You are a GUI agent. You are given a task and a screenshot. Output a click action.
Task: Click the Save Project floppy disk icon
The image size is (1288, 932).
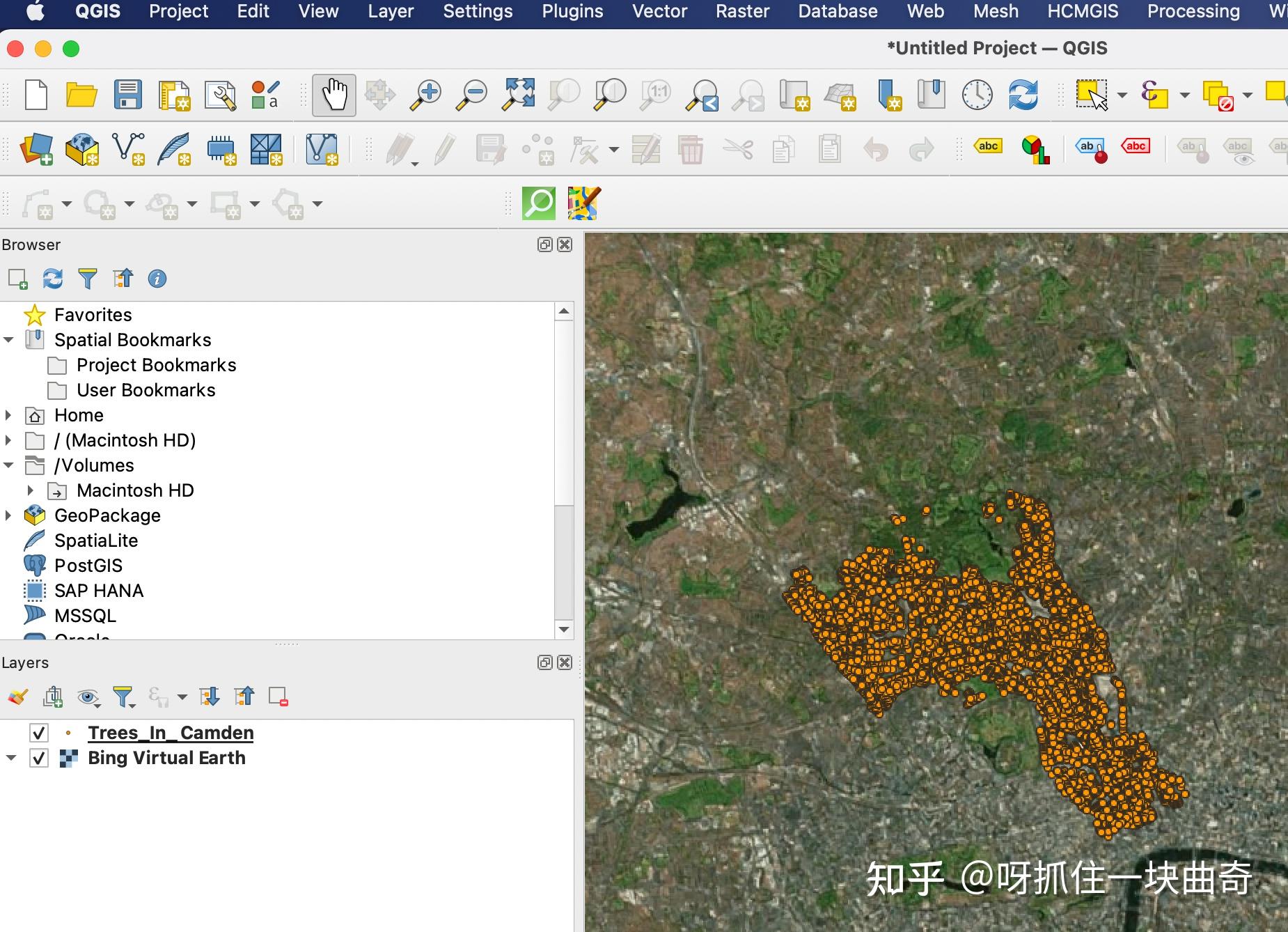point(128,95)
